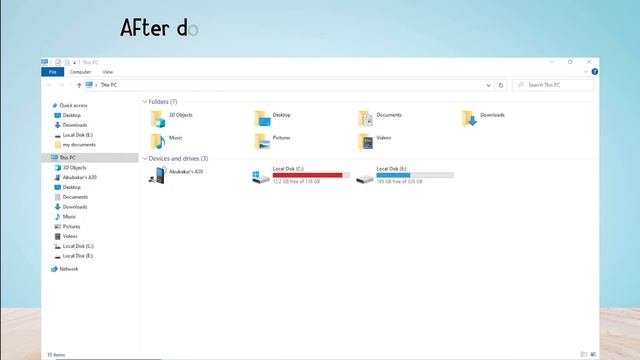Select the Local Disk (E:) drive icon in Devices
The image size is (640, 360).
coord(364,179)
